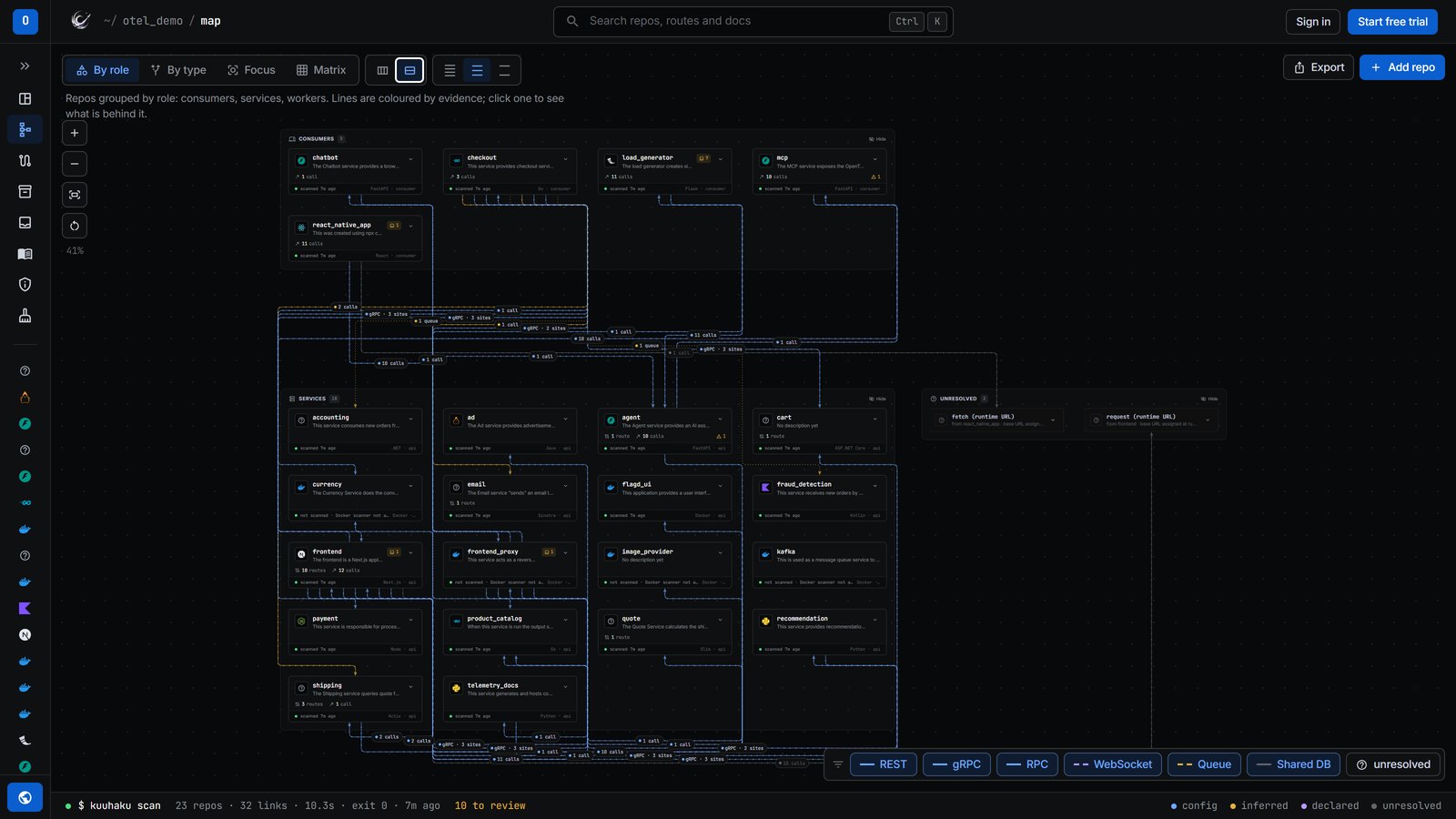The image size is (1456, 819).
Task: Open the archive box icon in sidebar
Action: (25, 191)
